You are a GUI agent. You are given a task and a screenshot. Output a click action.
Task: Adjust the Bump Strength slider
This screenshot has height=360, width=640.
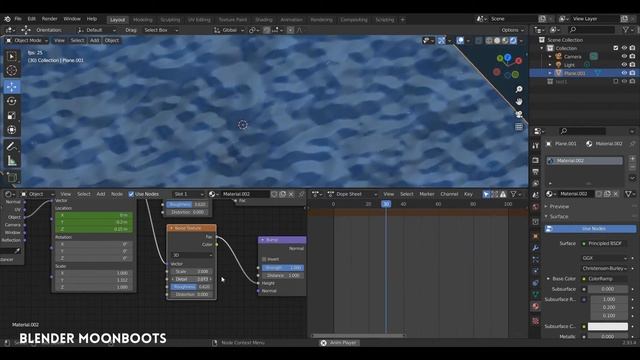pos(282,268)
